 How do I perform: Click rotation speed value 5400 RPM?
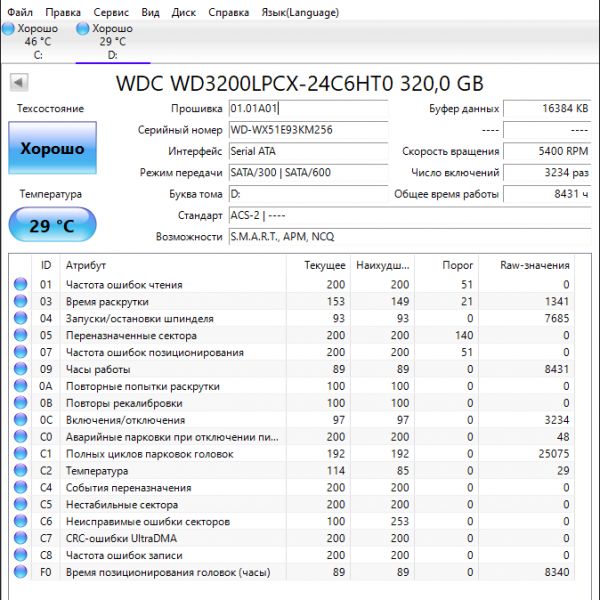547,151
